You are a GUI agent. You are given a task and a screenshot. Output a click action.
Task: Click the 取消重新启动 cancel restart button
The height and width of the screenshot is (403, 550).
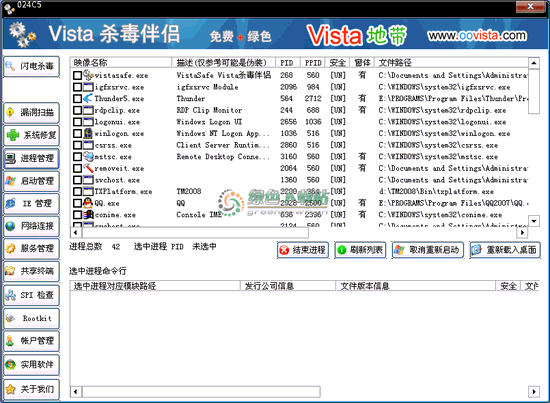tap(428, 250)
